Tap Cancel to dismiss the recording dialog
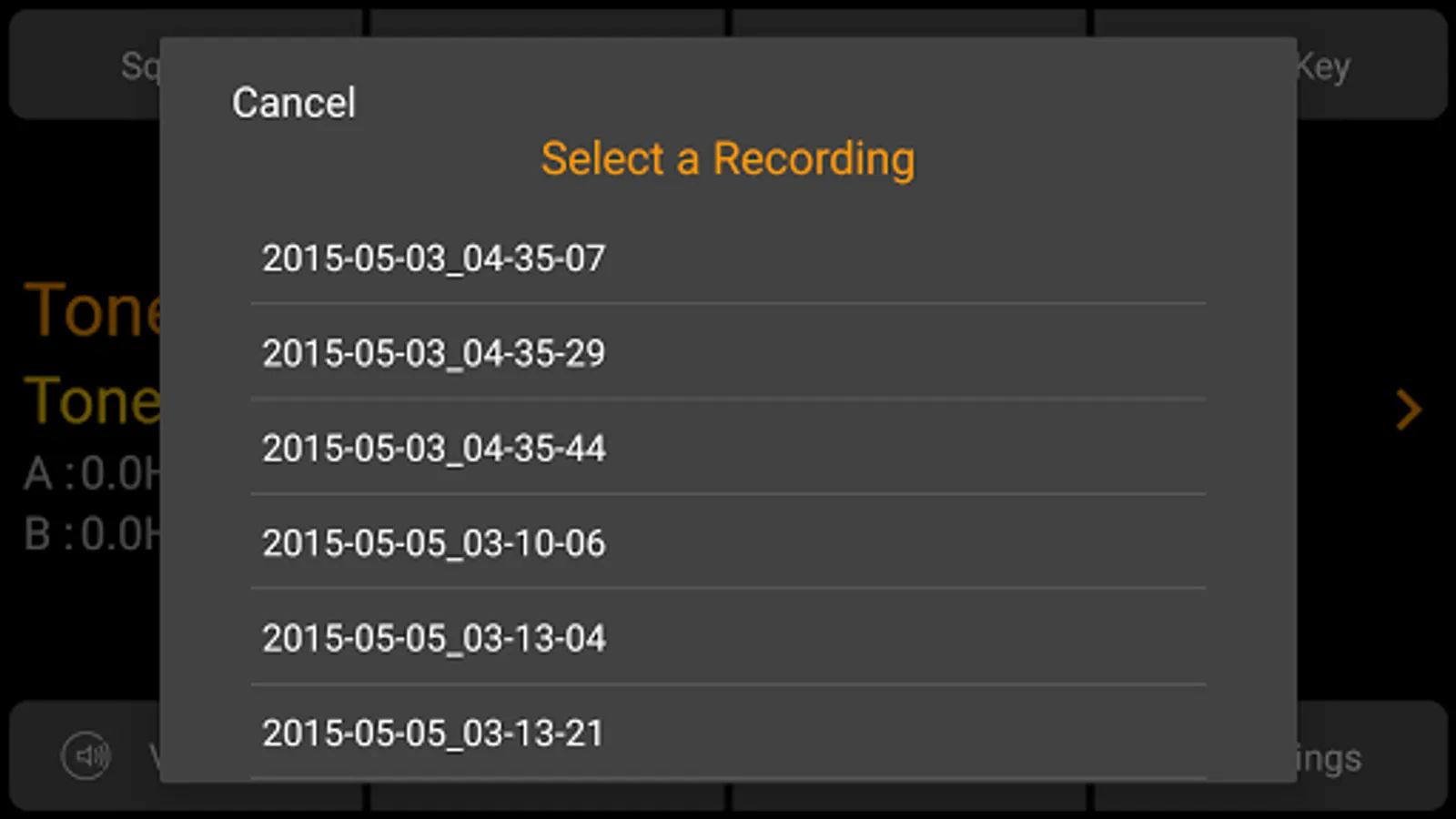This screenshot has height=819, width=1456. click(293, 102)
